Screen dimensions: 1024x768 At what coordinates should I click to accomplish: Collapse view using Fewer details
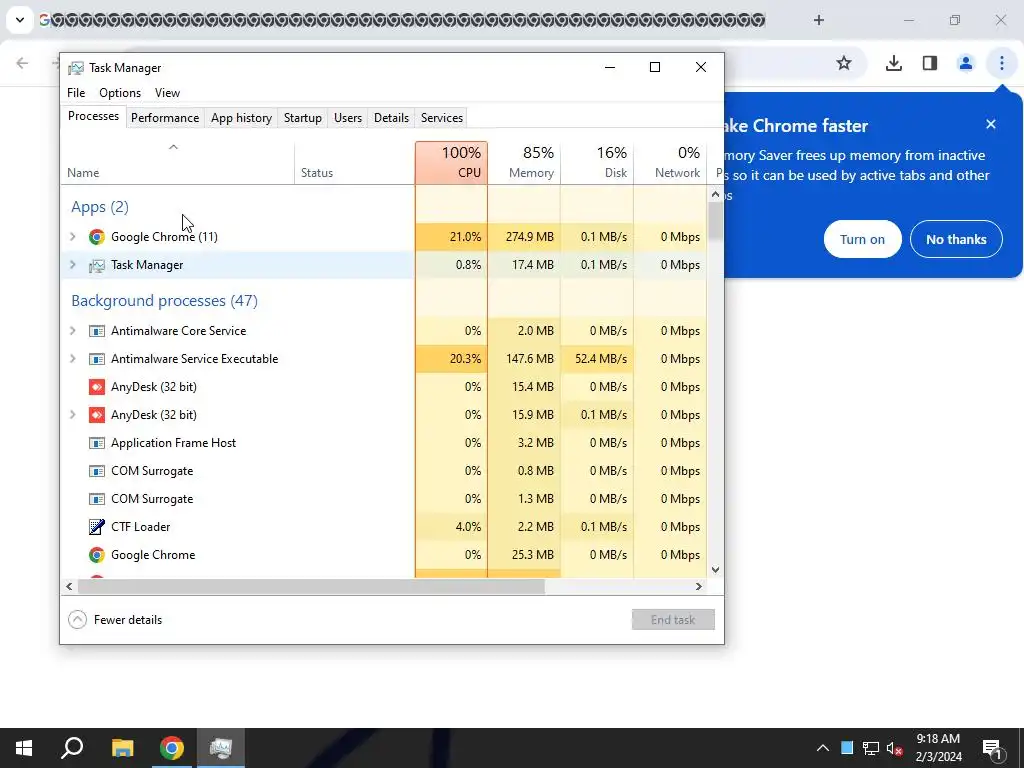115,620
